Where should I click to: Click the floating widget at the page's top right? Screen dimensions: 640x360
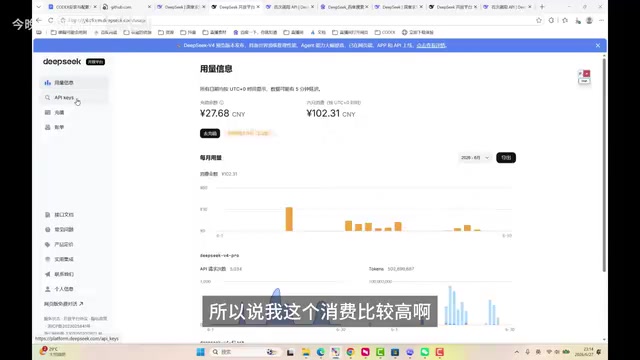click(x=584, y=77)
